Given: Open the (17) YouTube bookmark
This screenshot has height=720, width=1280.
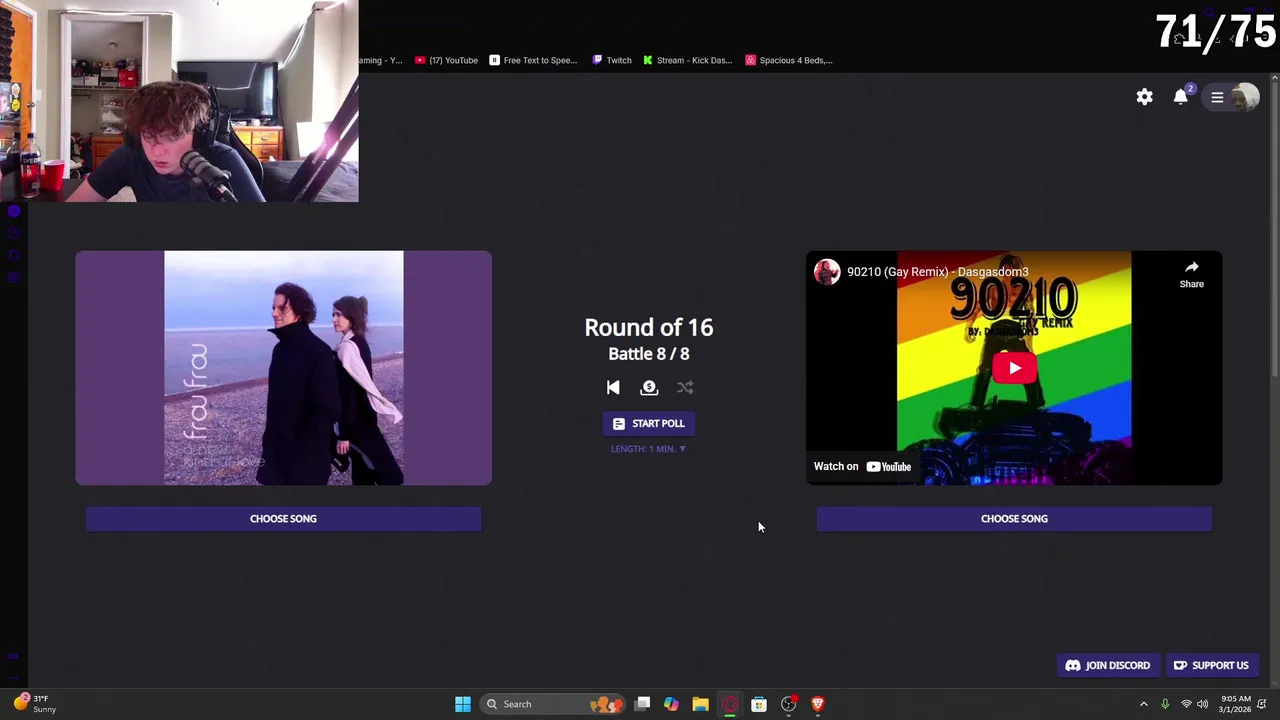Looking at the screenshot, I should click(446, 60).
